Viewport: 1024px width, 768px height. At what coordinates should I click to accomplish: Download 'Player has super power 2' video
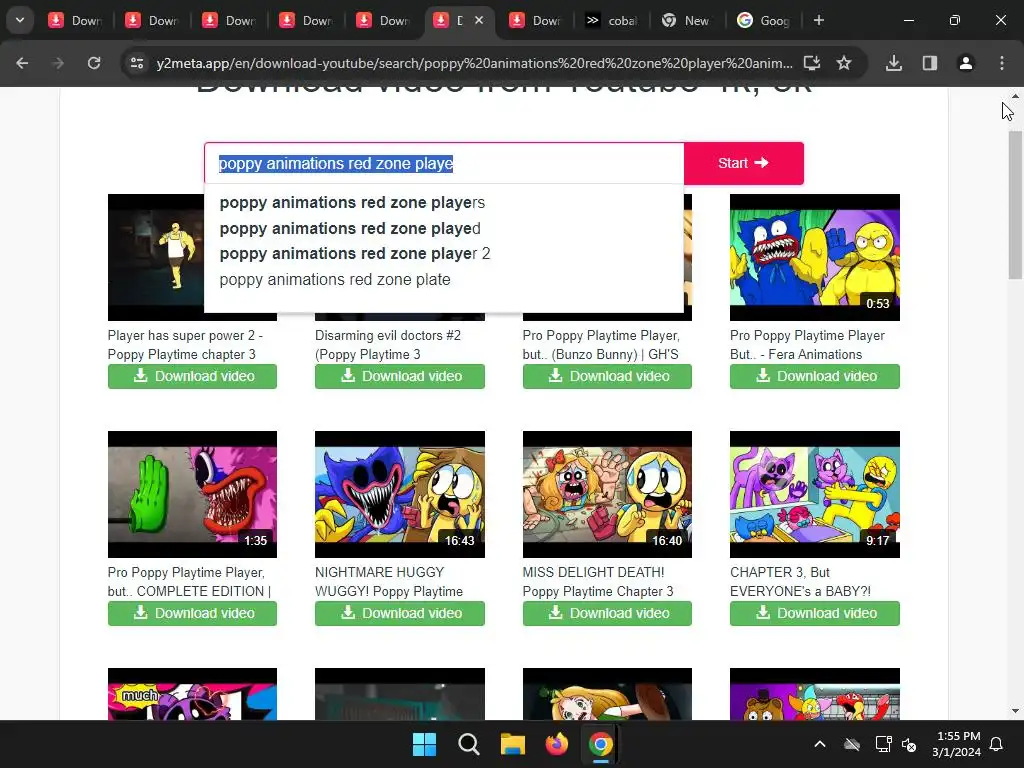click(192, 376)
